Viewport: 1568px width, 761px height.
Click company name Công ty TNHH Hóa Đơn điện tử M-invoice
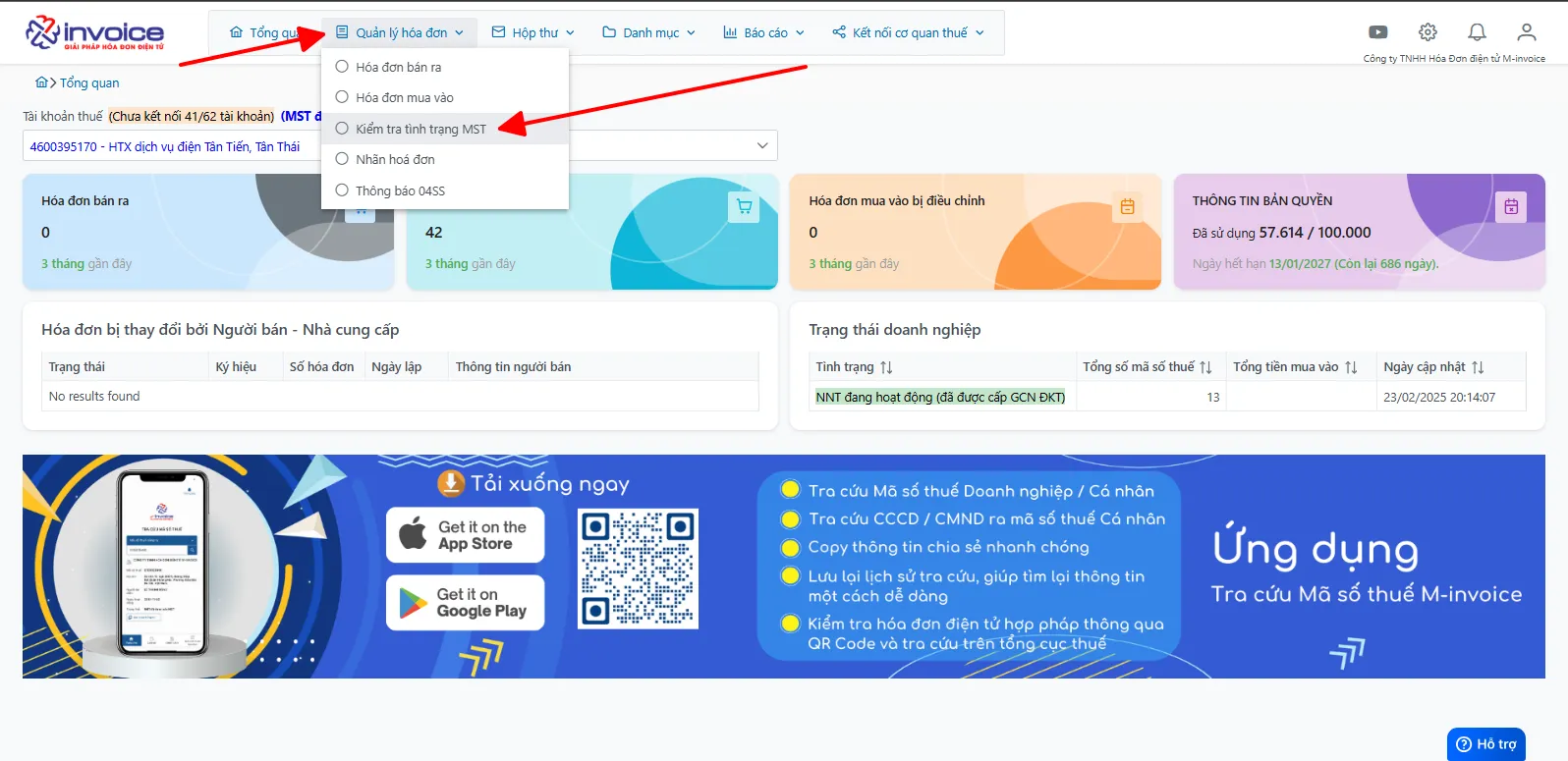pos(1454,59)
